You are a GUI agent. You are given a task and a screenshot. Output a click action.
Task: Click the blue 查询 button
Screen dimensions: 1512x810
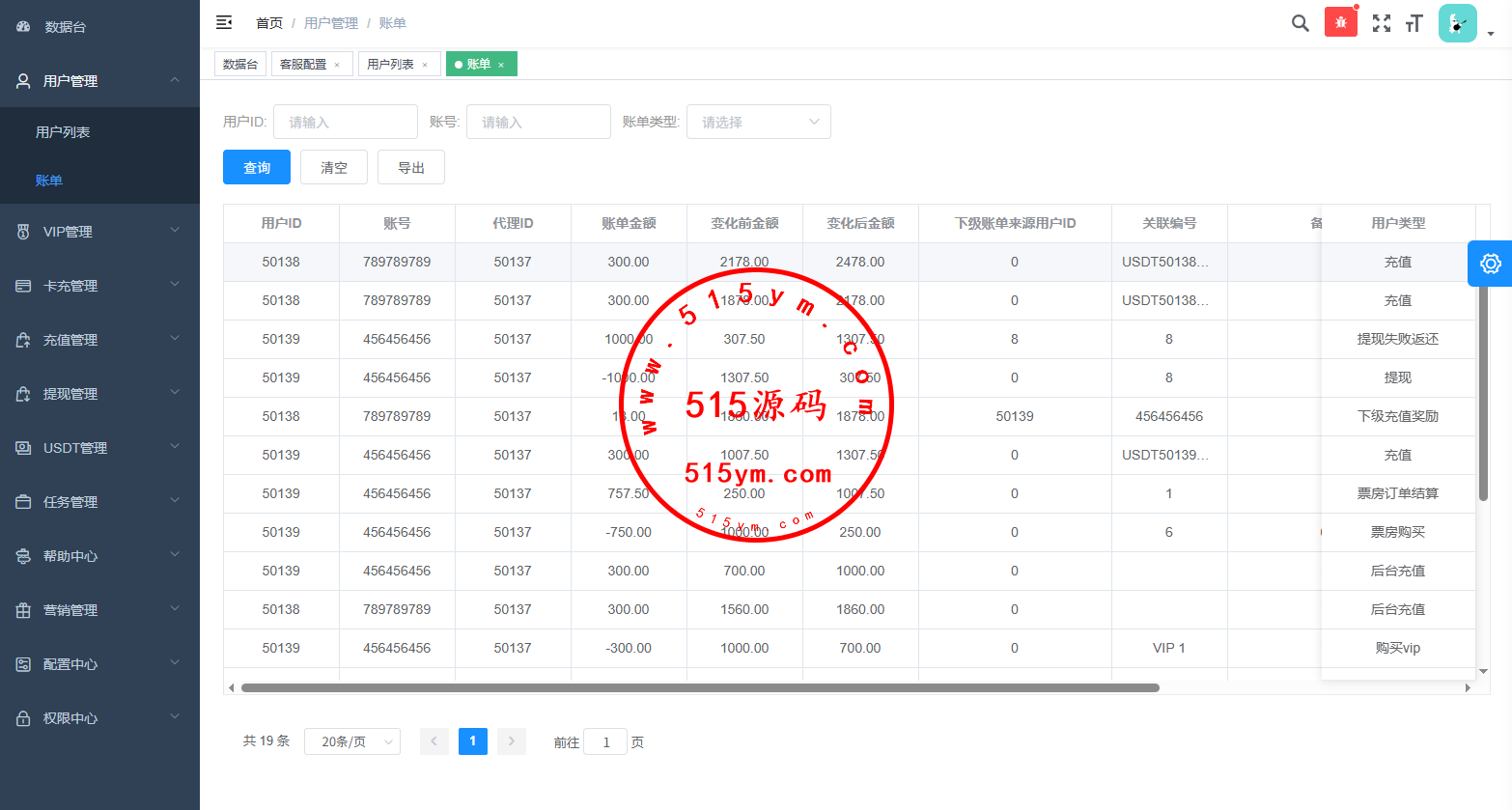coord(257,167)
